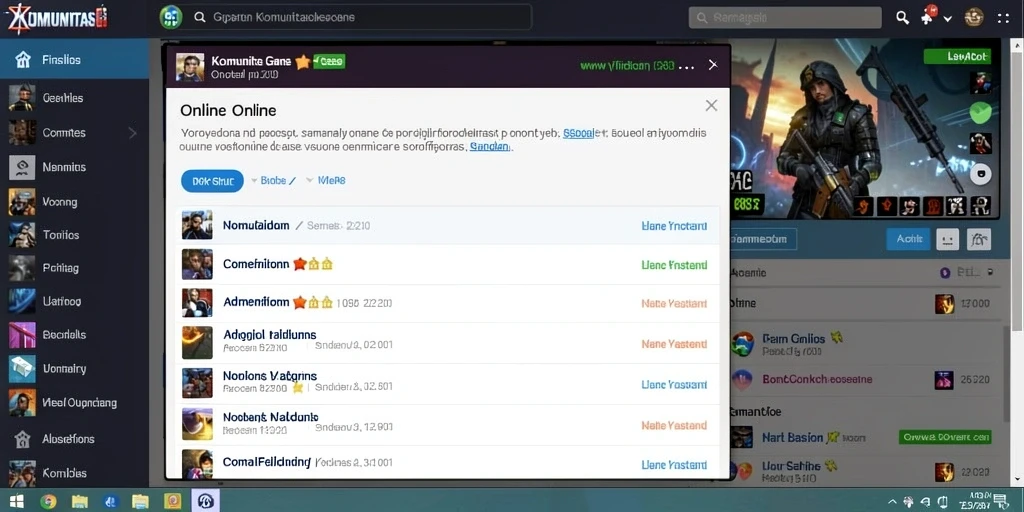Open the four-dot apps grid icon
This screenshot has height=512, width=1024.
coord(1004,18)
